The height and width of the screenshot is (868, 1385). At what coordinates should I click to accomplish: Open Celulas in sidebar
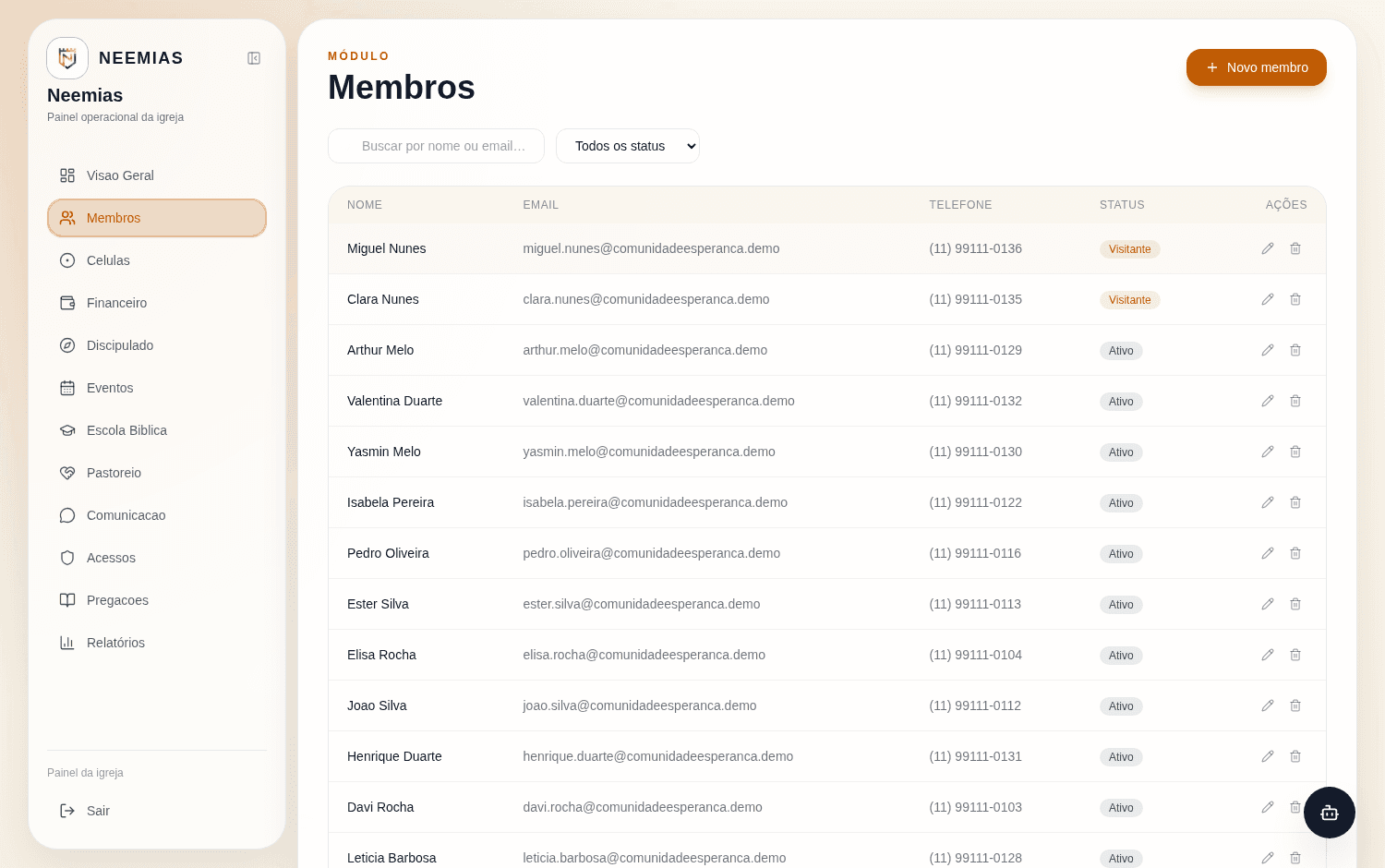157,260
